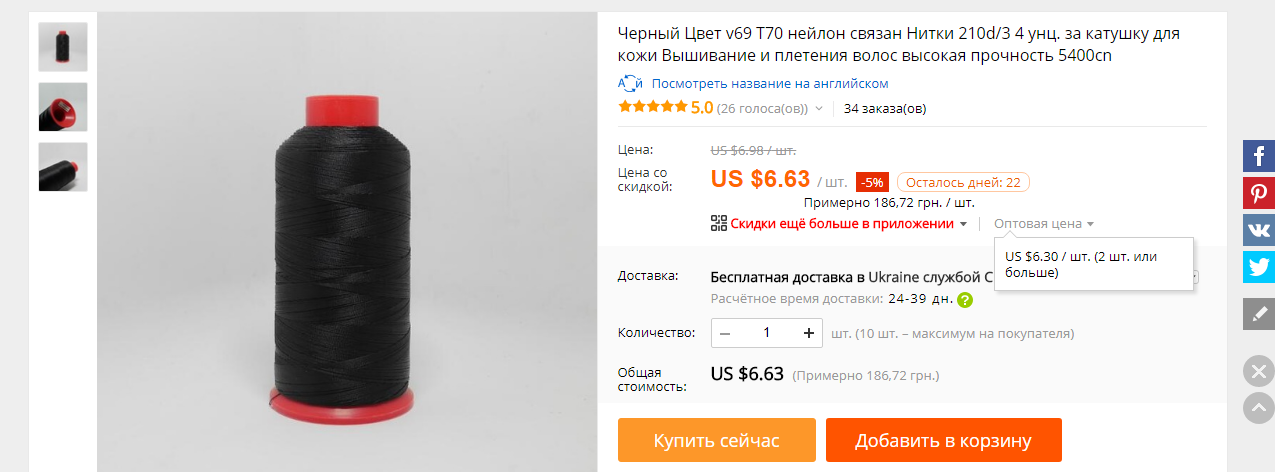Share the product on Facebook
1275x472 pixels.
point(1259,157)
